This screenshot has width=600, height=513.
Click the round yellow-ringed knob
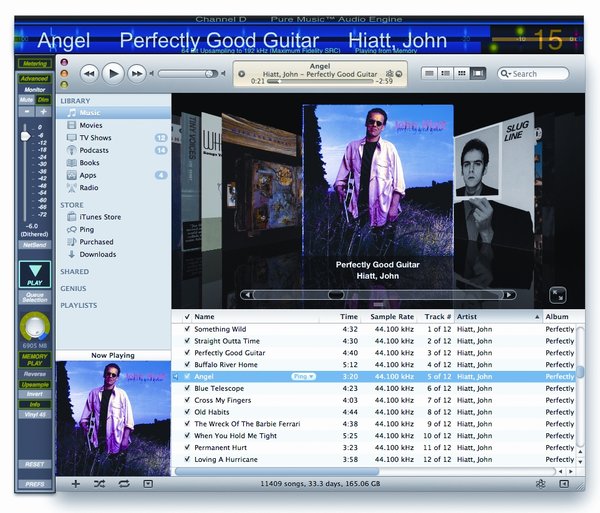coord(35,326)
